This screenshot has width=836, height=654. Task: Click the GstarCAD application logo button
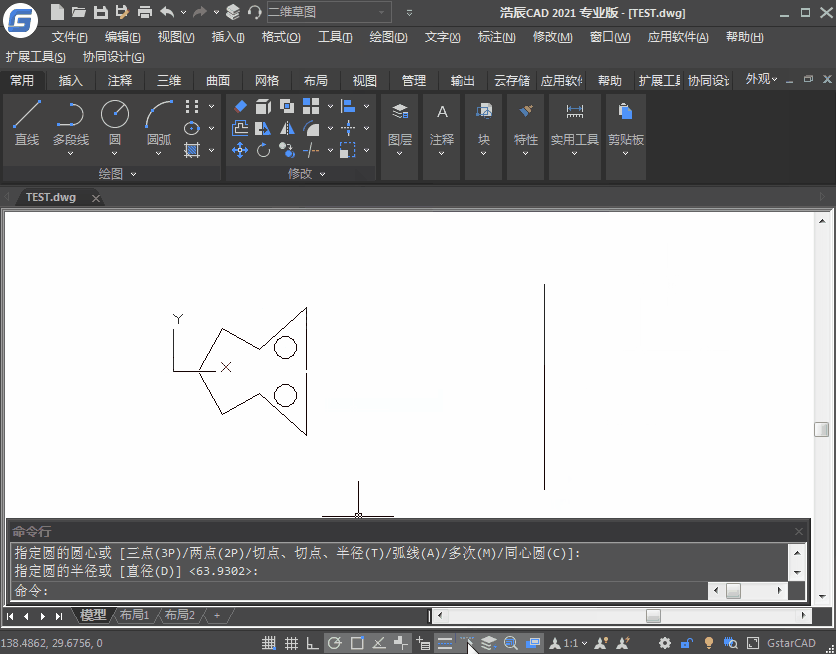click(x=20, y=20)
